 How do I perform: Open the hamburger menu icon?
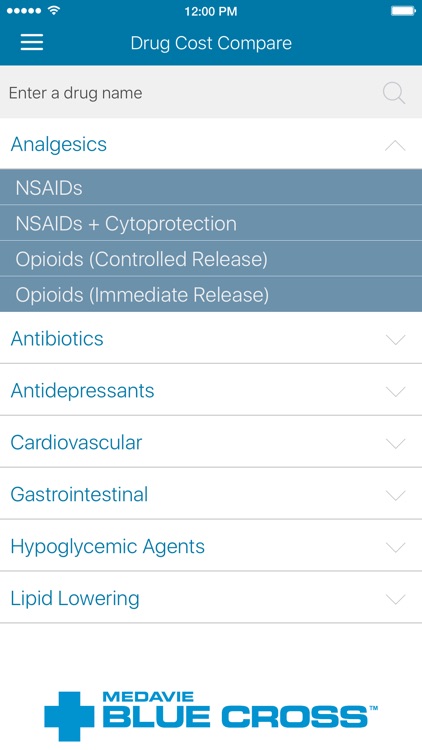tap(32, 43)
